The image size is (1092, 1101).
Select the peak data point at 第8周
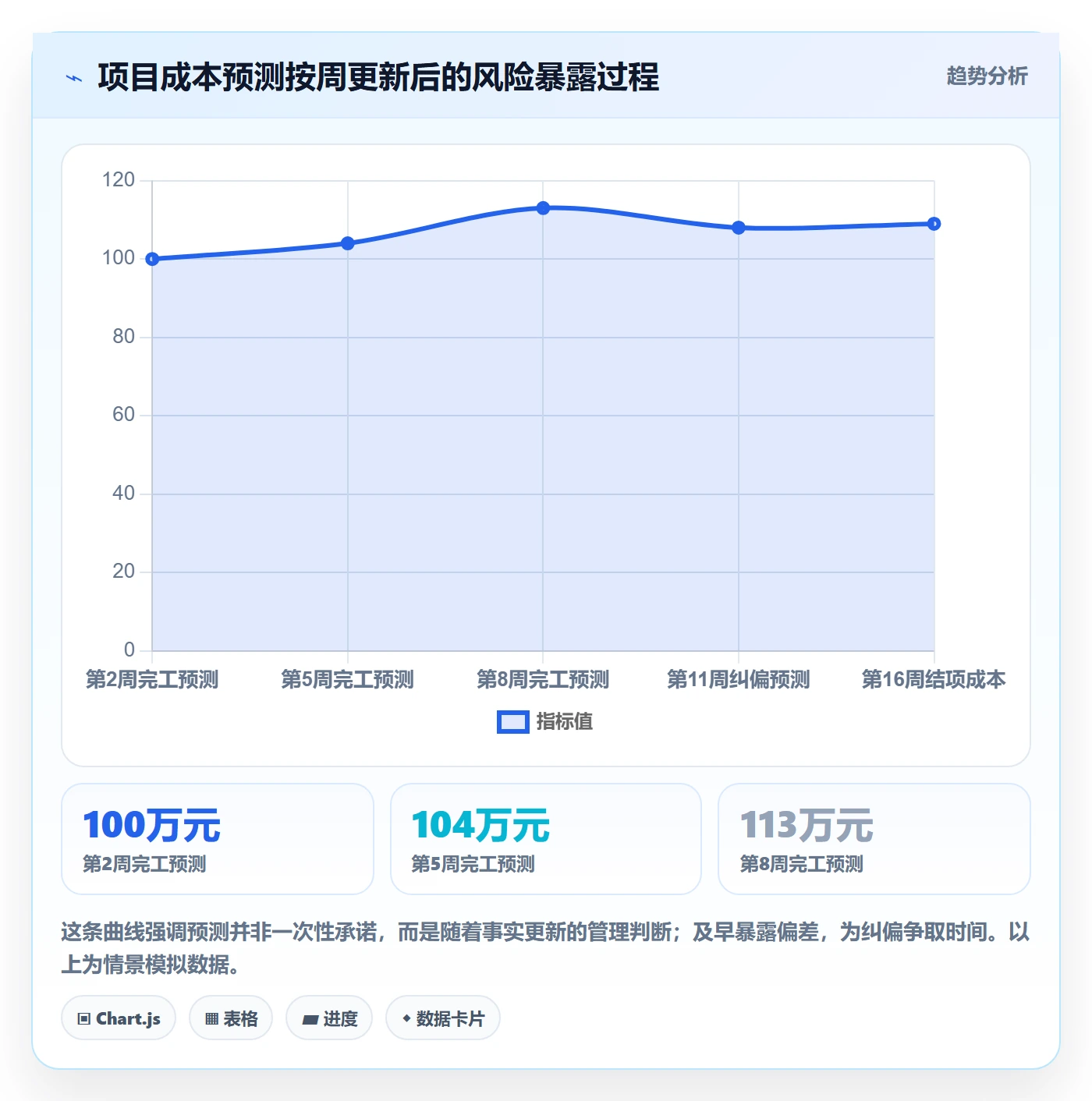pyautogui.click(x=543, y=208)
